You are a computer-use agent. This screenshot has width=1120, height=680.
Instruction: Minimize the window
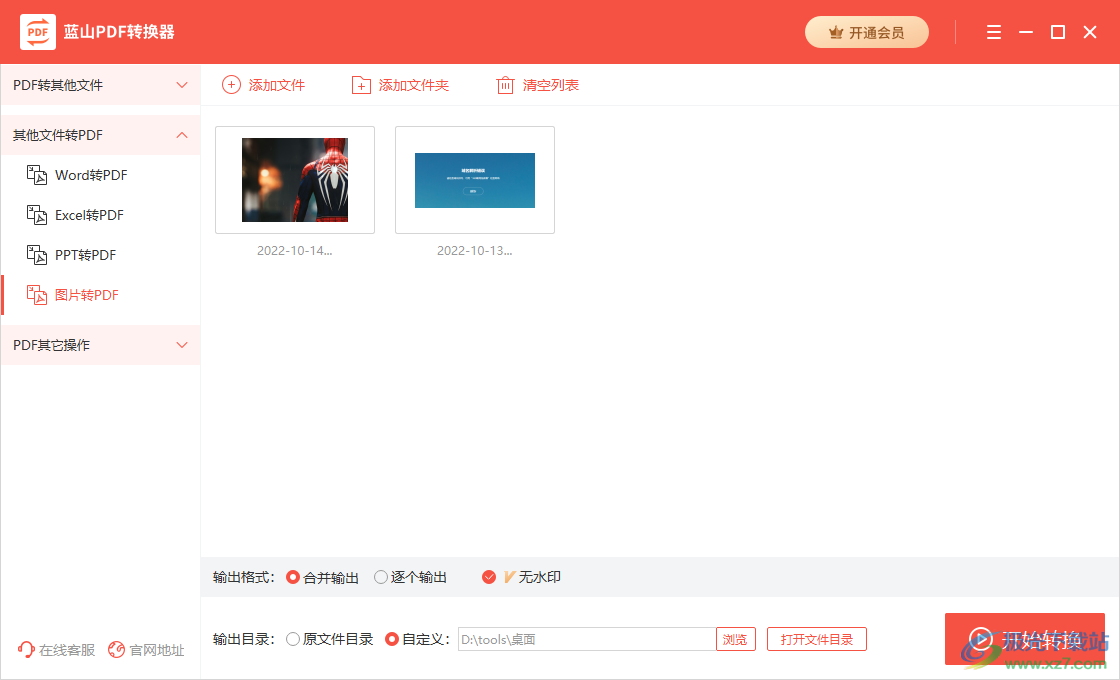tap(1026, 32)
